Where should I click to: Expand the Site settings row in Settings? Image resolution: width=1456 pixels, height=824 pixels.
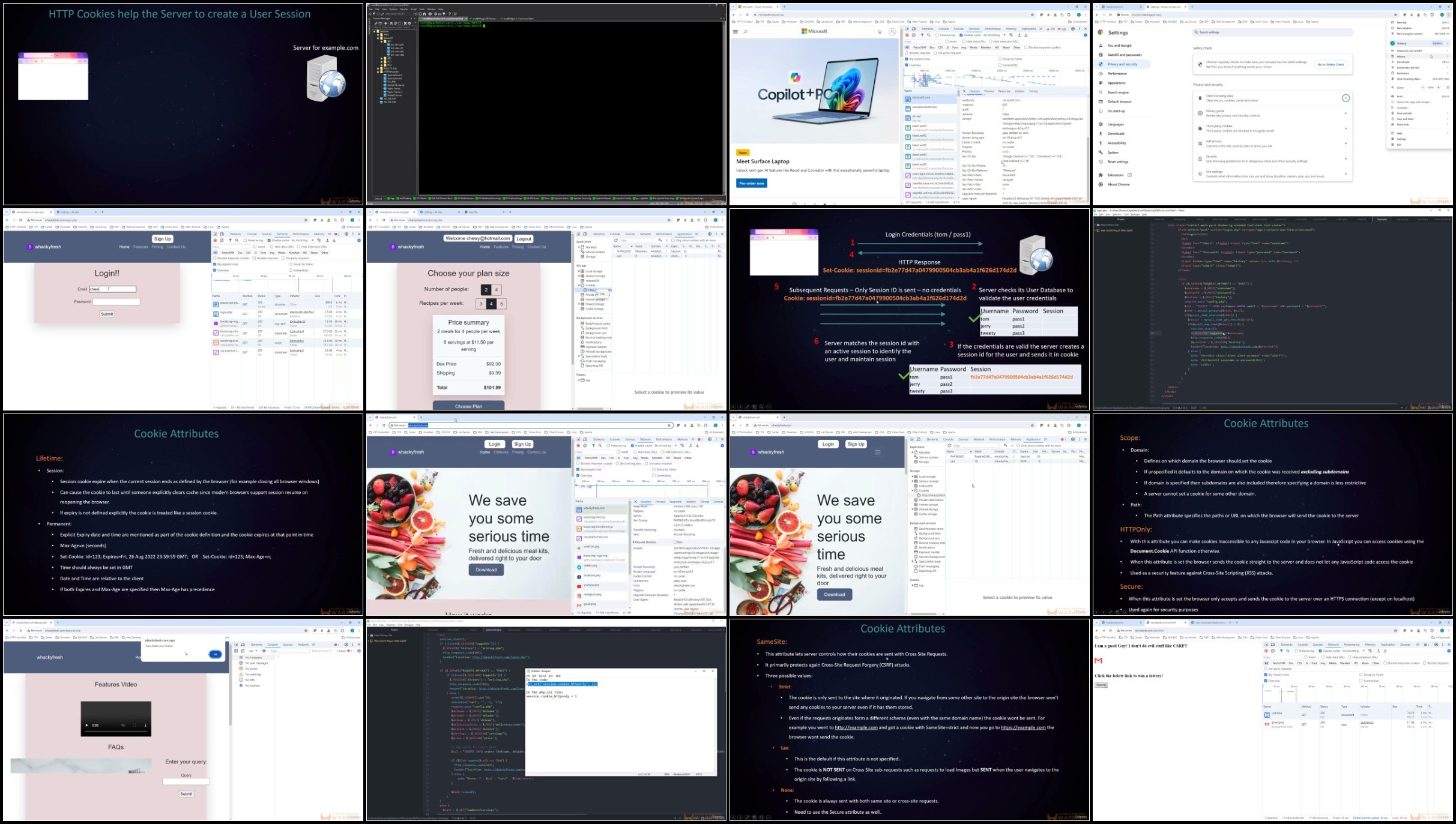pyautogui.click(x=1346, y=174)
